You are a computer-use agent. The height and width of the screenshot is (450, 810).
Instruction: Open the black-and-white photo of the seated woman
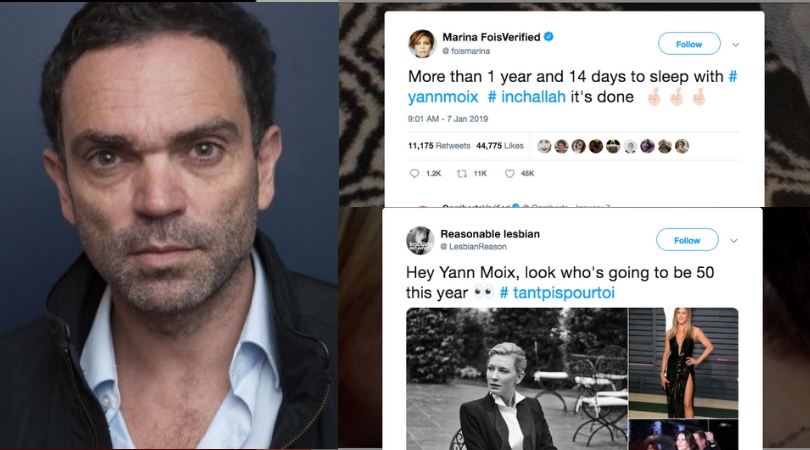click(514, 378)
